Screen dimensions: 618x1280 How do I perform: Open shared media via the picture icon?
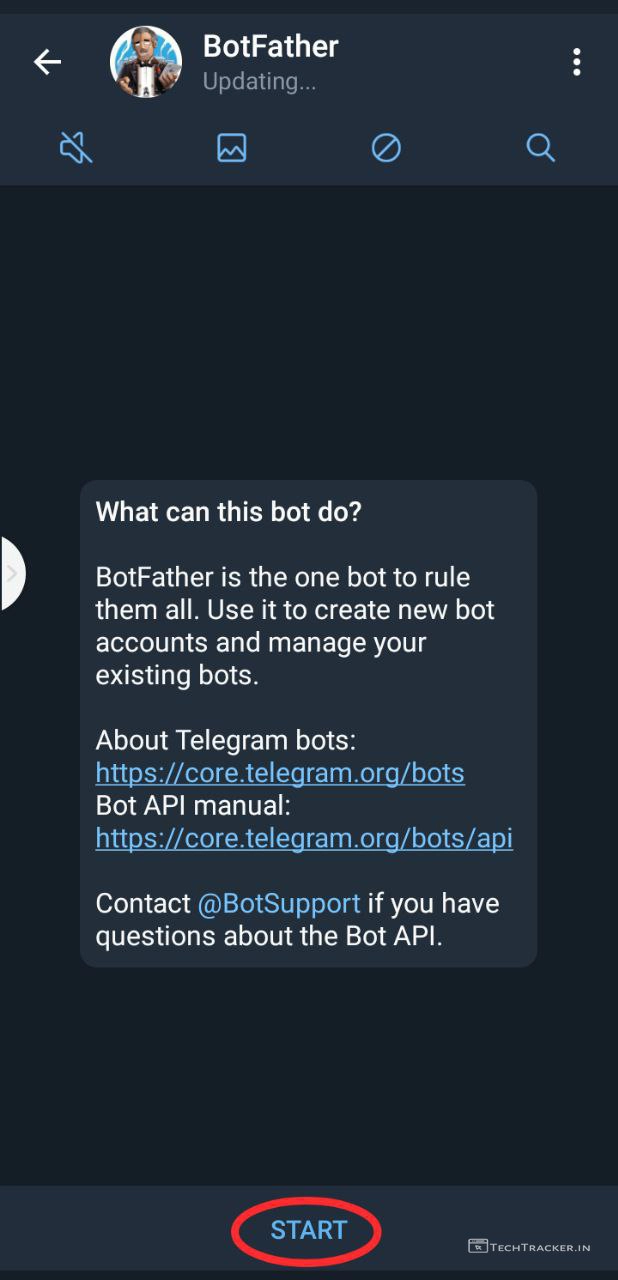coord(231,148)
